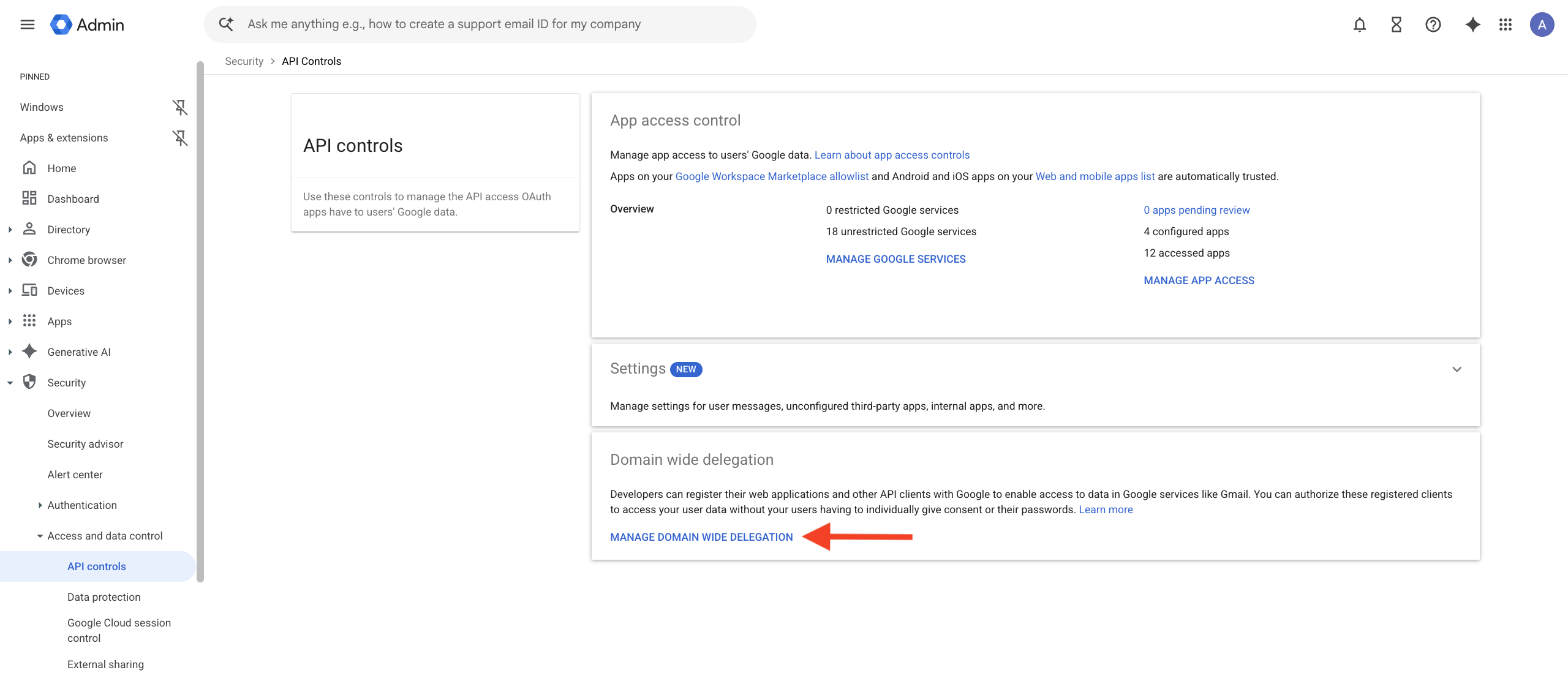Click the Home house icon
This screenshot has height=681, width=1568.
(29, 168)
